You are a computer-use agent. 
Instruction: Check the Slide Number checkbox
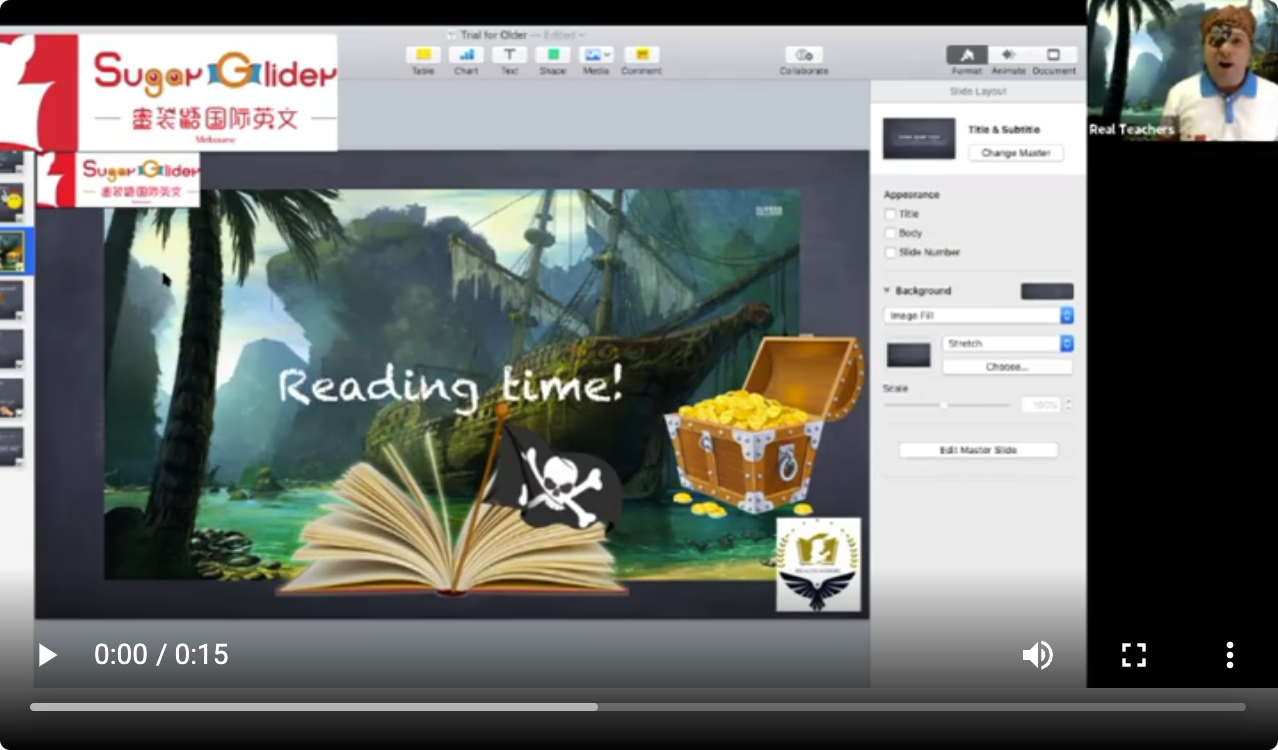pyautogui.click(x=890, y=252)
